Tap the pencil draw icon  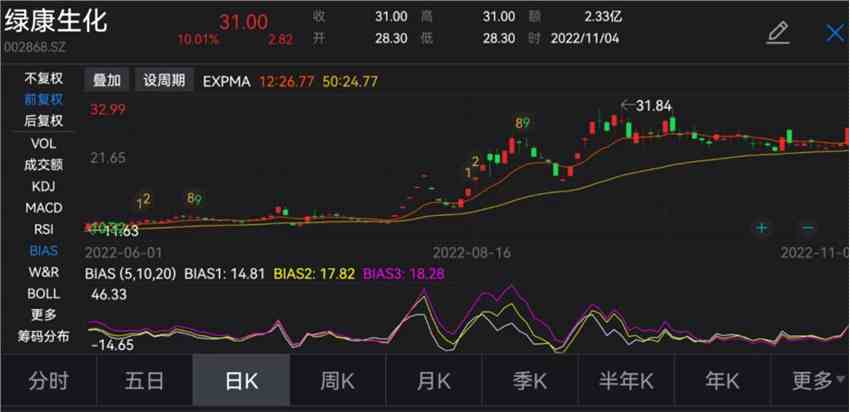tap(778, 33)
